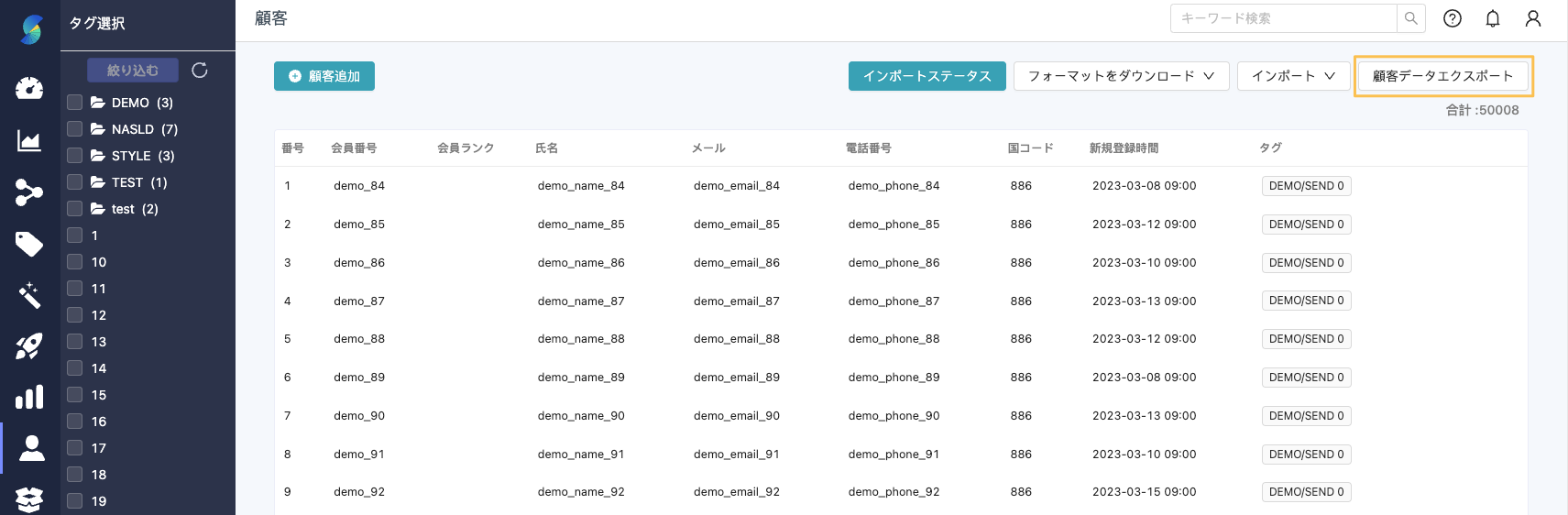This screenshot has height=515, width=1568.
Task: Focus the キーワード検索 input
Action: [x=1283, y=18]
